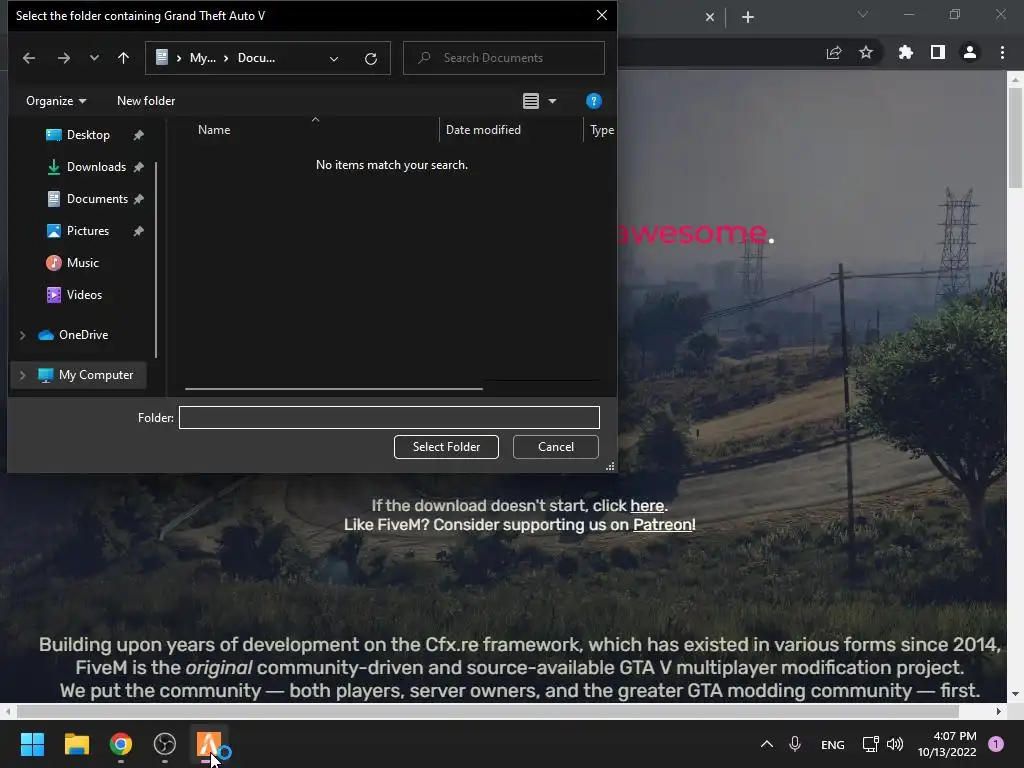Screen dimensions: 1024x768
Task: Click the horizontal scrollbar in file list
Action: point(334,389)
